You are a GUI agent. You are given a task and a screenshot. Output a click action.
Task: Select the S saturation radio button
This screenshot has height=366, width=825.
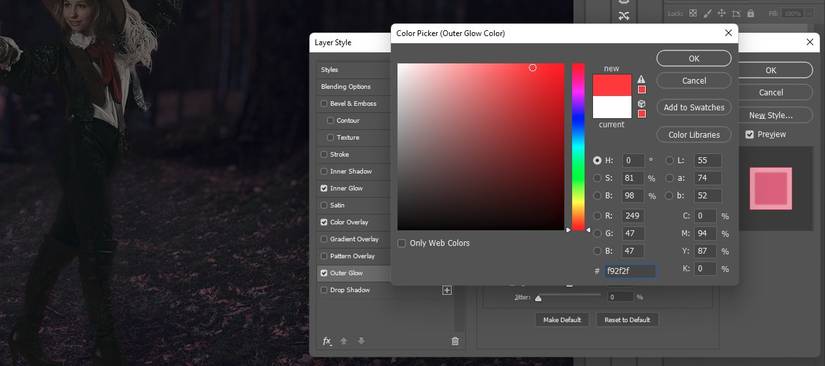(x=597, y=178)
